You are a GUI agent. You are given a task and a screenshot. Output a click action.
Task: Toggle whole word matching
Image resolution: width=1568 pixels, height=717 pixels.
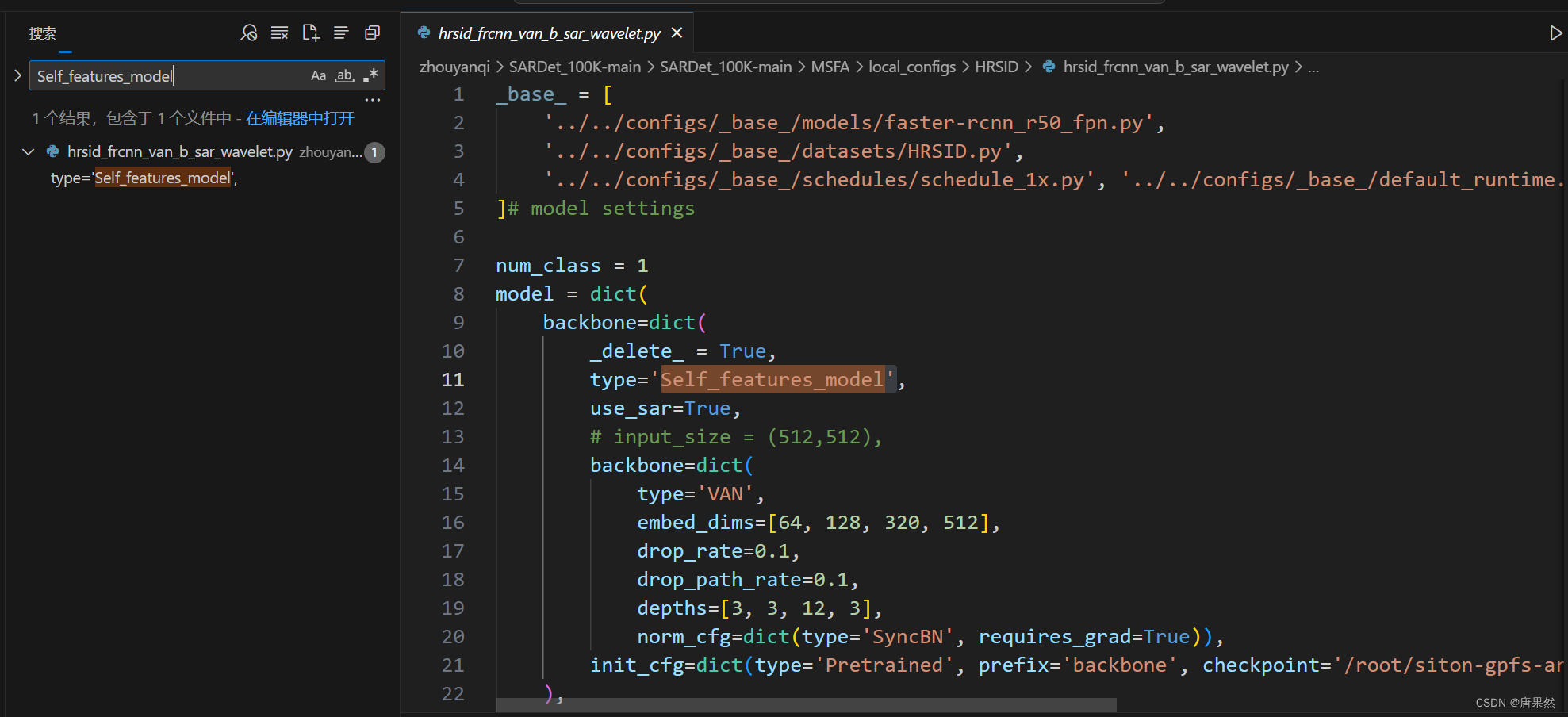(344, 75)
